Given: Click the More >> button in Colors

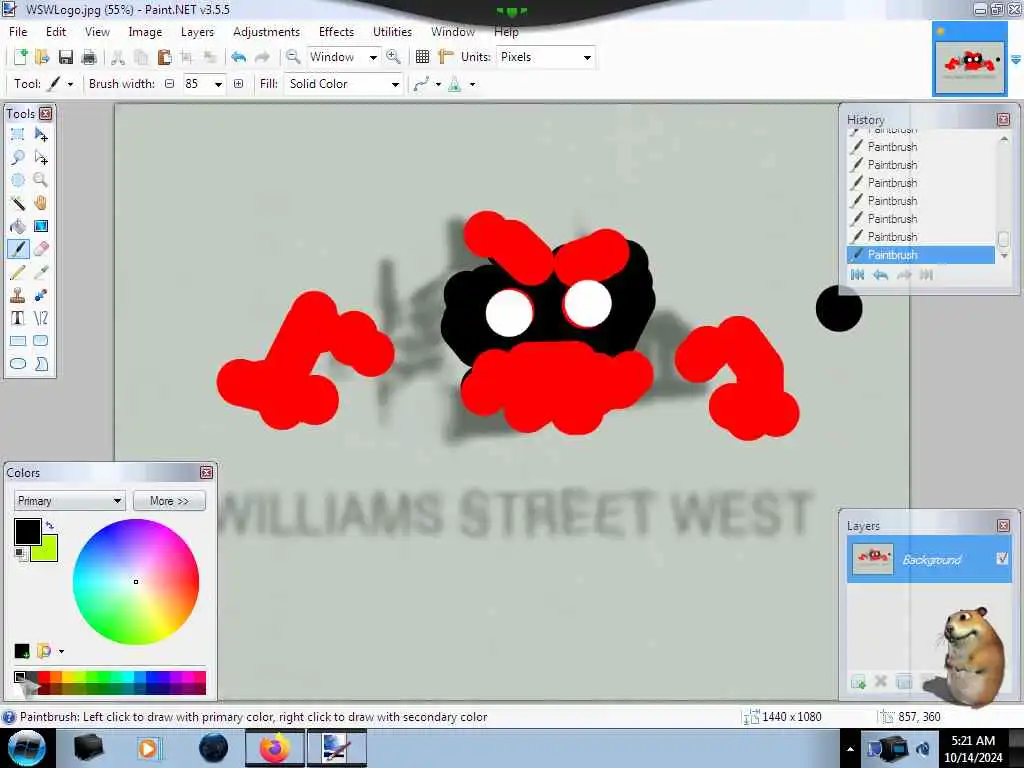Looking at the screenshot, I should pyautogui.click(x=169, y=501).
